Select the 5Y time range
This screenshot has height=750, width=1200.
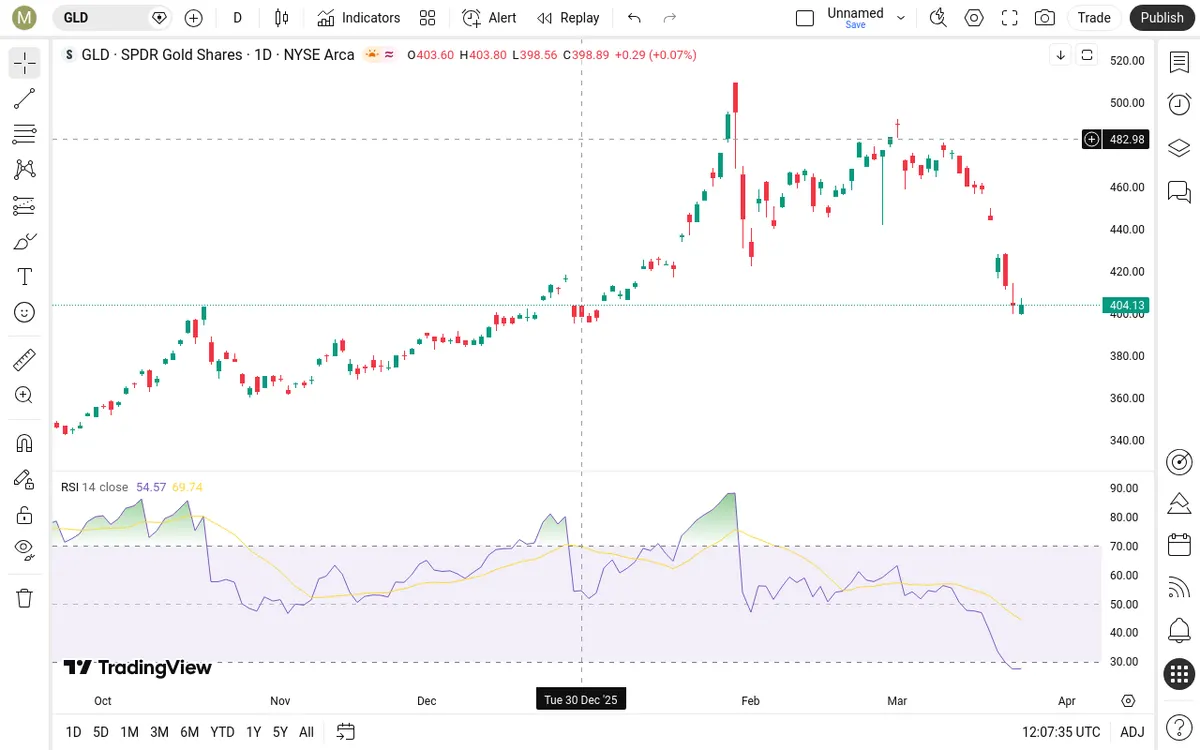tap(280, 732)
